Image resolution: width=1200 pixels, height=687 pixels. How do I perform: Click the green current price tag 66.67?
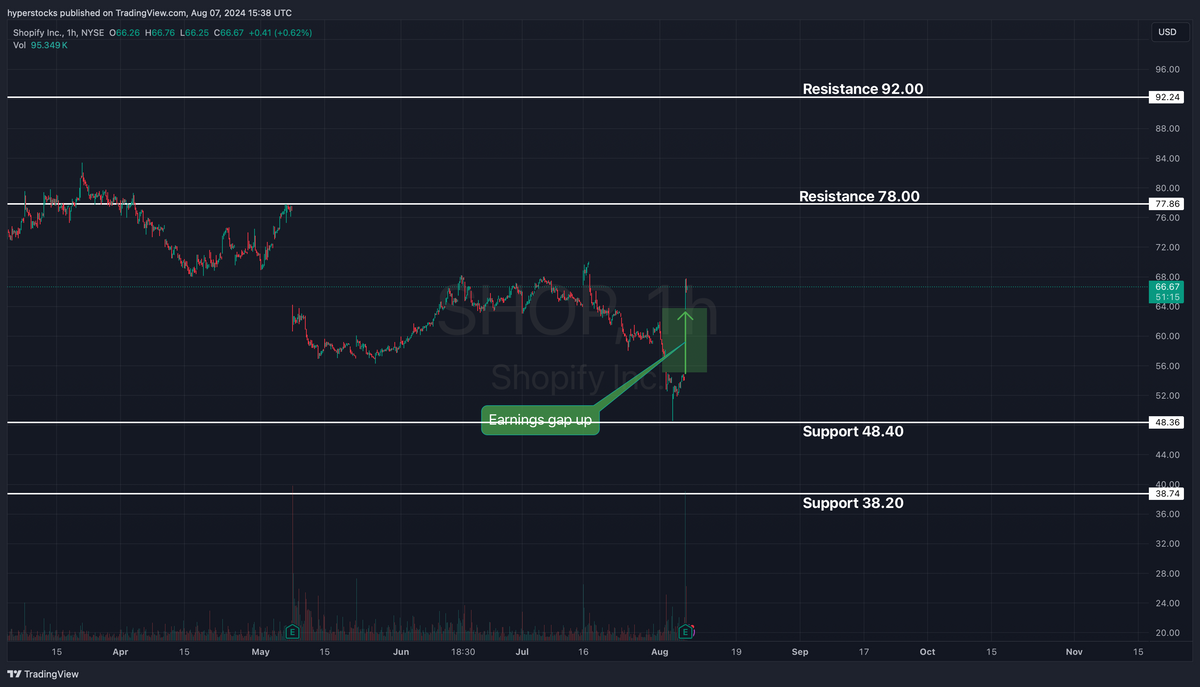[x=1166, y=286]
